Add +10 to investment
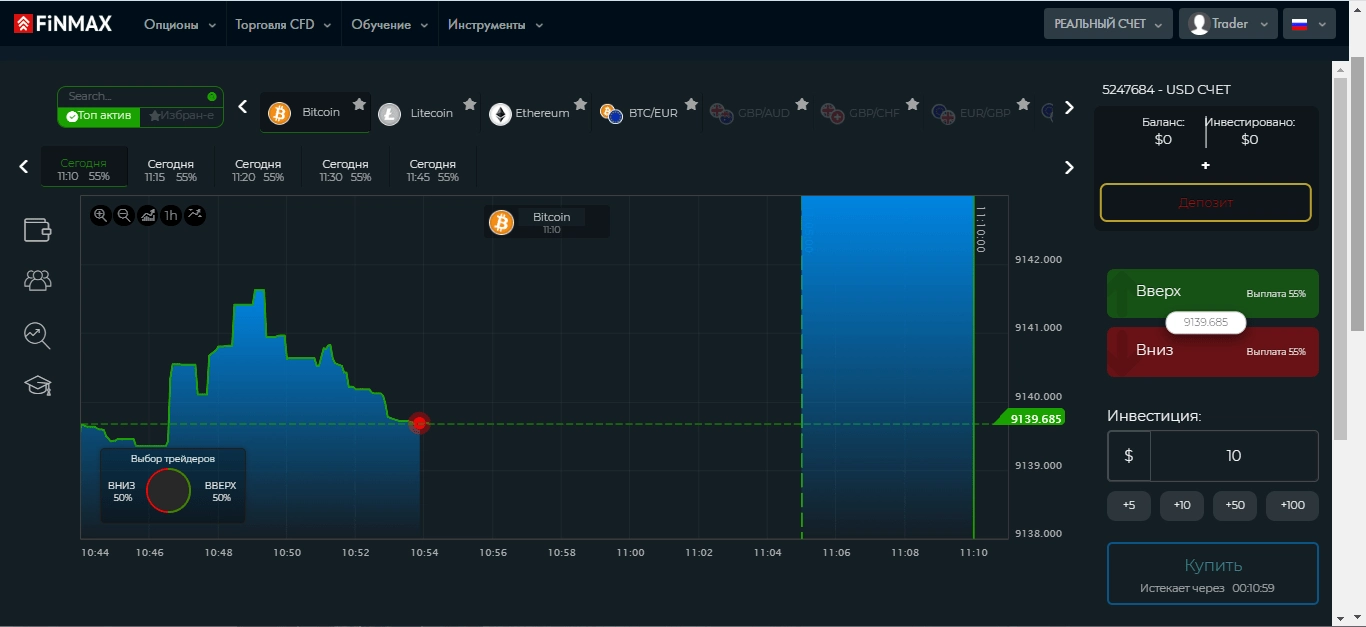The width and height of the screenshot is (1366, 627). 1181,505
